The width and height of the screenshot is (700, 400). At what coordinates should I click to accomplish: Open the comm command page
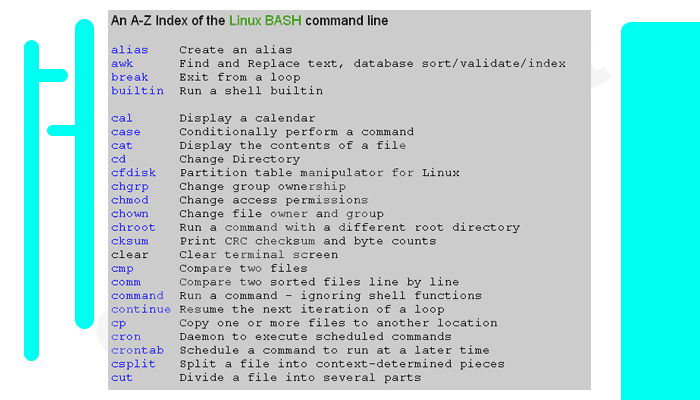click(125, 282)
